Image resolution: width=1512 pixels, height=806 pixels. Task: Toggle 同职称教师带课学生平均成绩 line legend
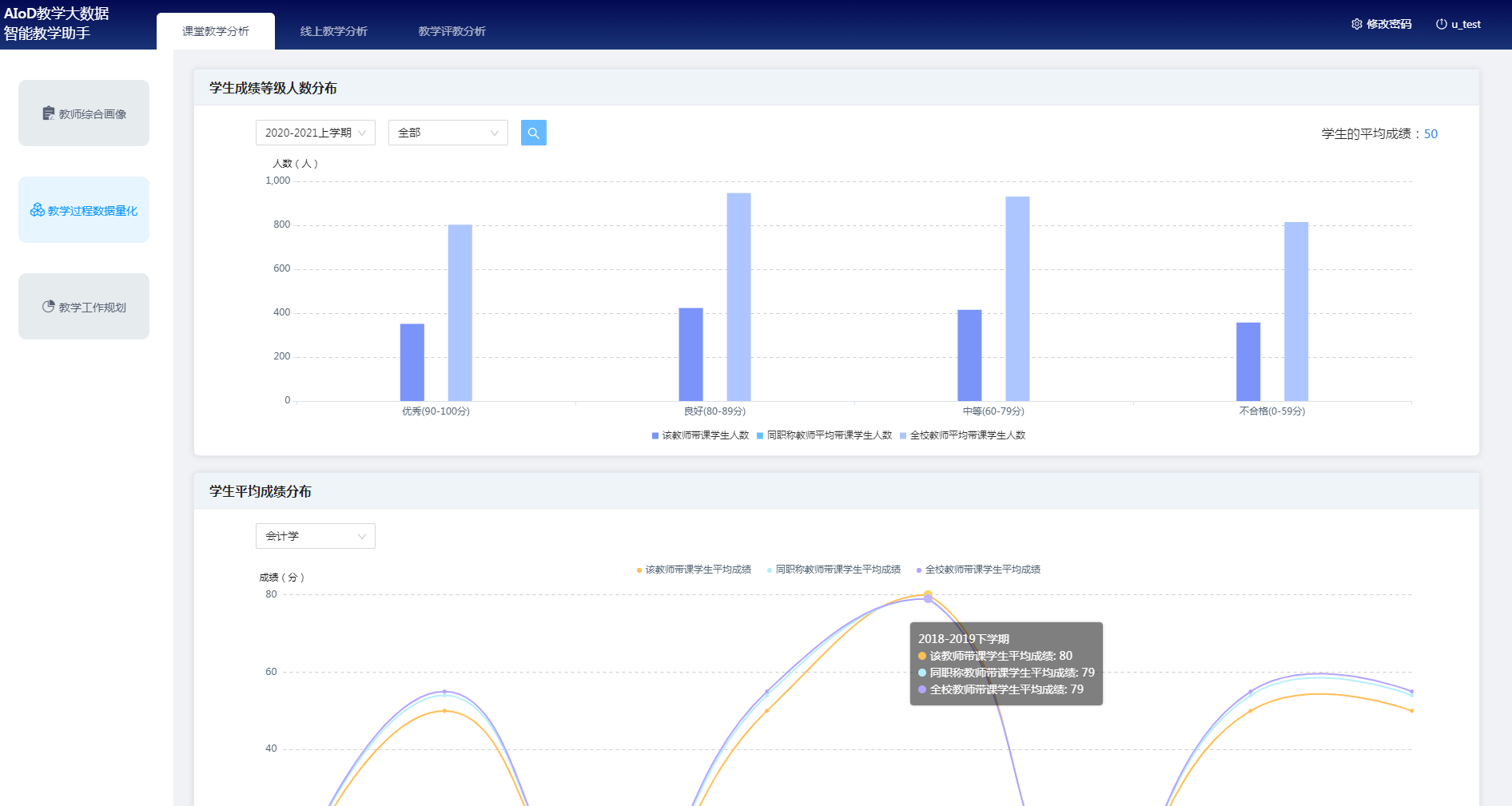[x=834, y=570]
